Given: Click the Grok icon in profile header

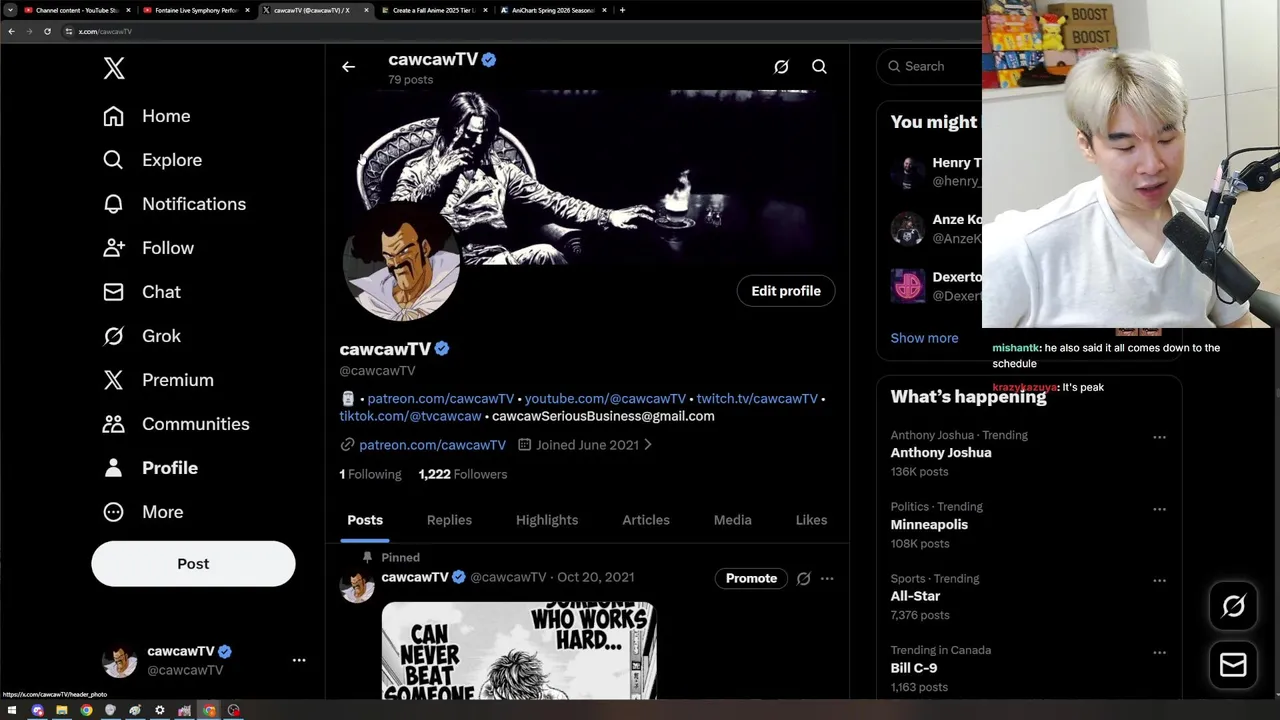Looking at the screenshot, I should point(781,67).
